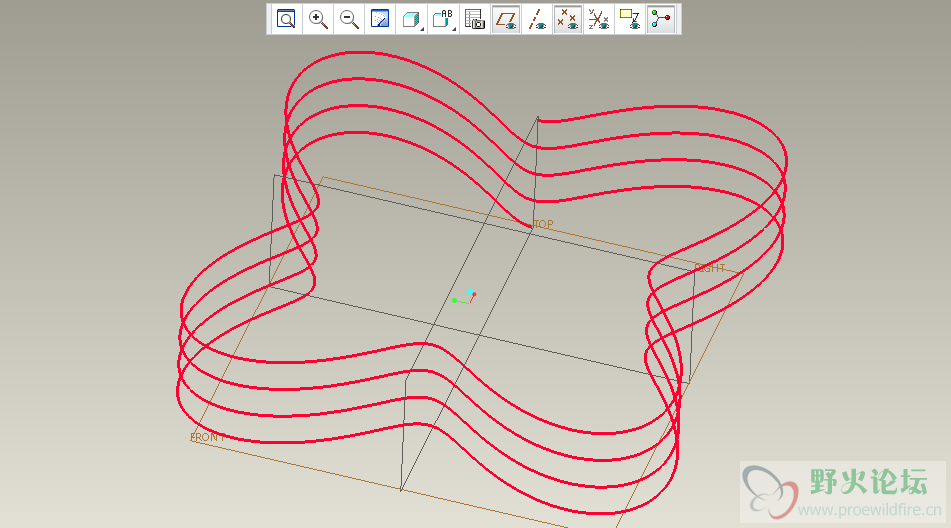Open the View Manager
This screenshot has width=951, height=528.
pyautogui.click(x=475, y=19)
